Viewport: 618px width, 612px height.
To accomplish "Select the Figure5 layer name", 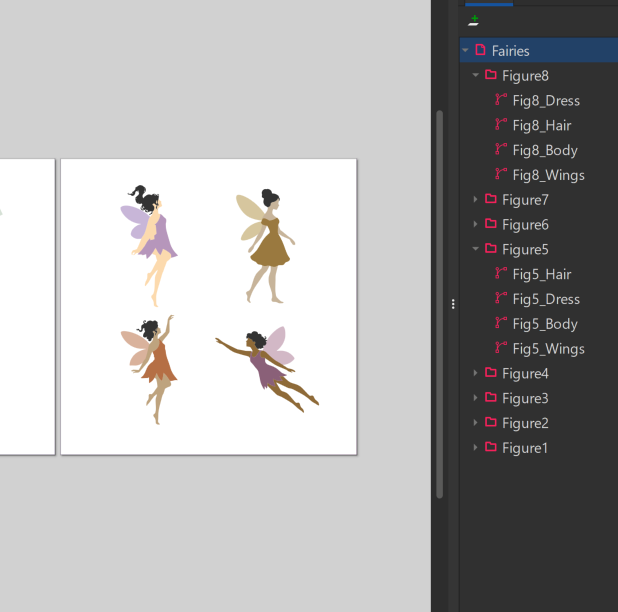I will pyautogui.click(x=525, y=249).
